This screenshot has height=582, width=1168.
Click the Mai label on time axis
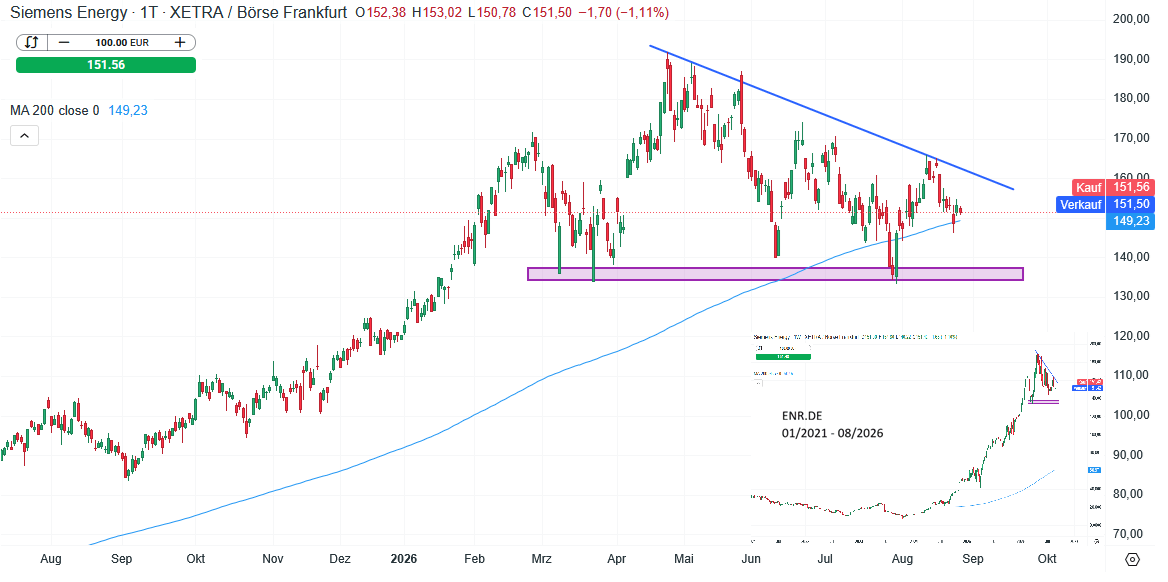click(685, 559)
